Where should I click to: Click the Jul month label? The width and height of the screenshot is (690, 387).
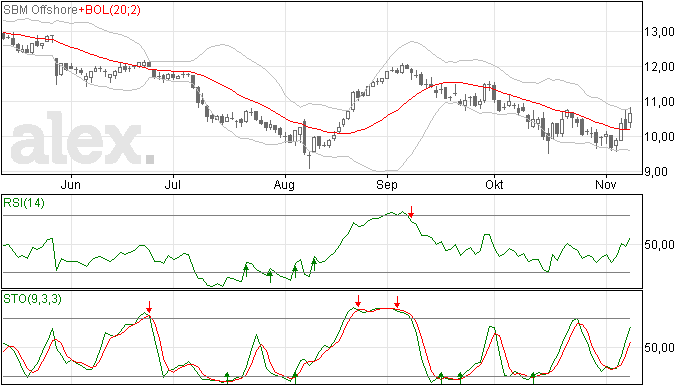point(172,184)
